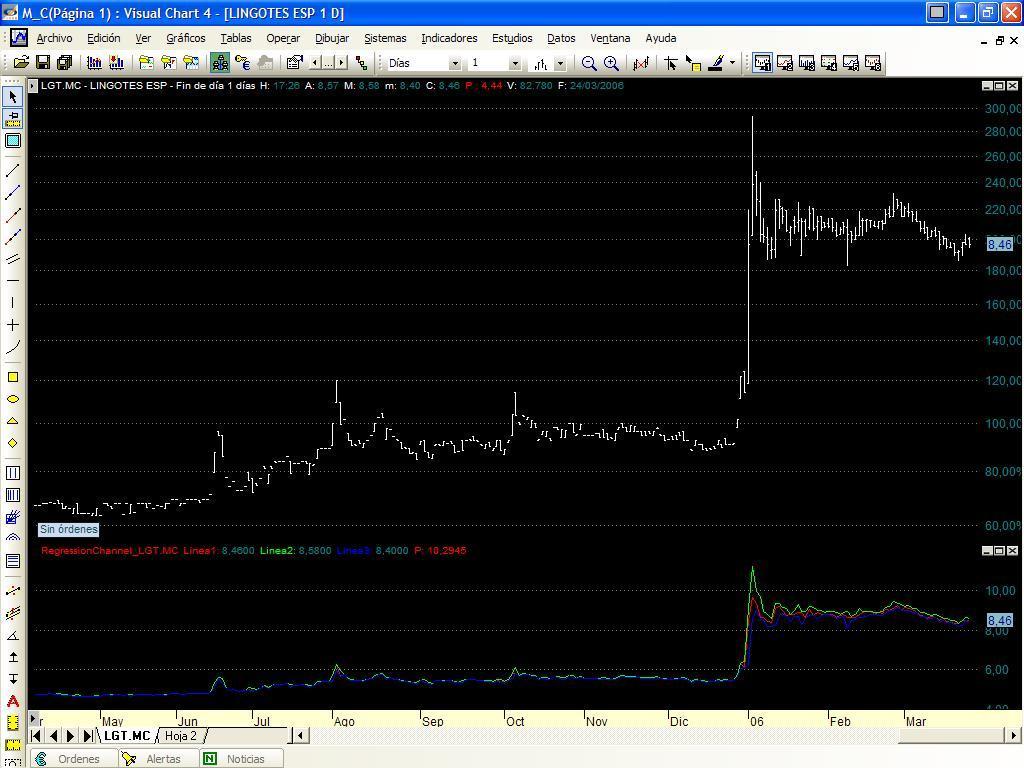This screenshot has width=1024, height=768.
Task: Switch to workspace screen 4
Action: [829, 63]
